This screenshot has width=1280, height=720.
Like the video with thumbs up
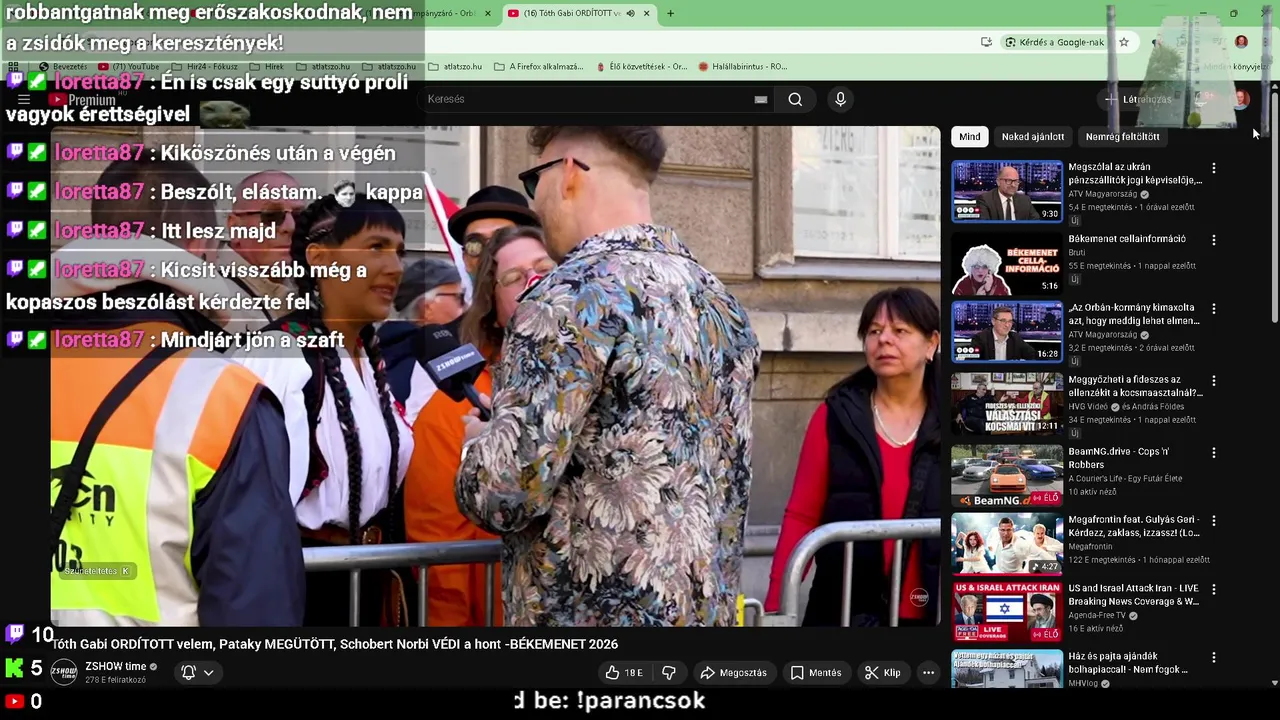click(625, 673)
